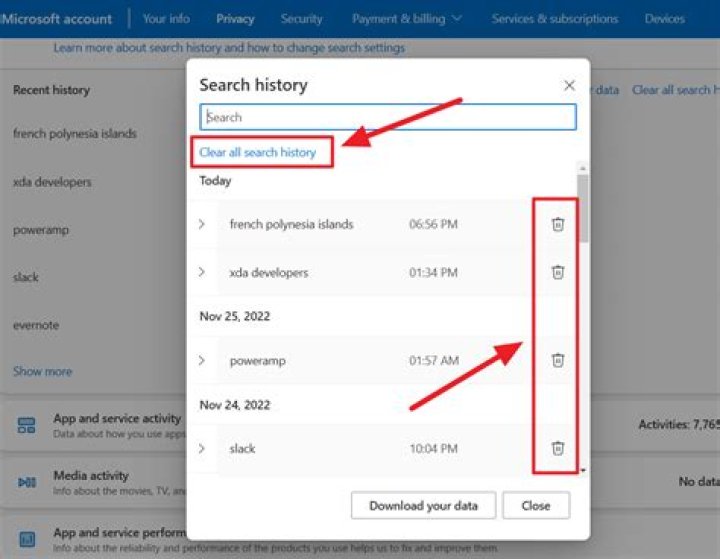
Task: Click the Search history search field
Action: 388,117
